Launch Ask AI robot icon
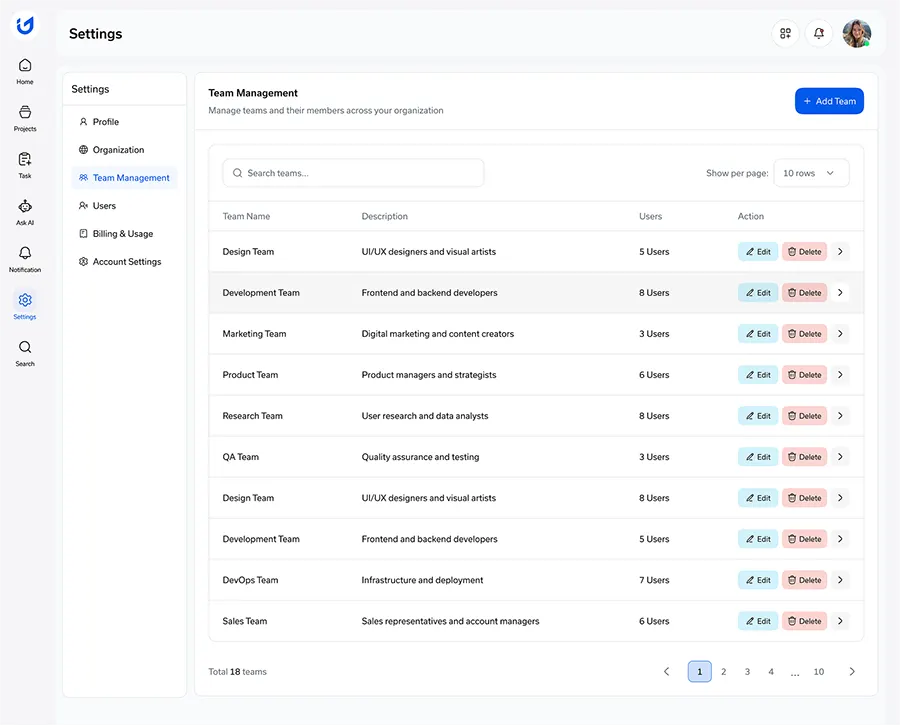Viewport: 900px width, 725px height. (25, 212)
